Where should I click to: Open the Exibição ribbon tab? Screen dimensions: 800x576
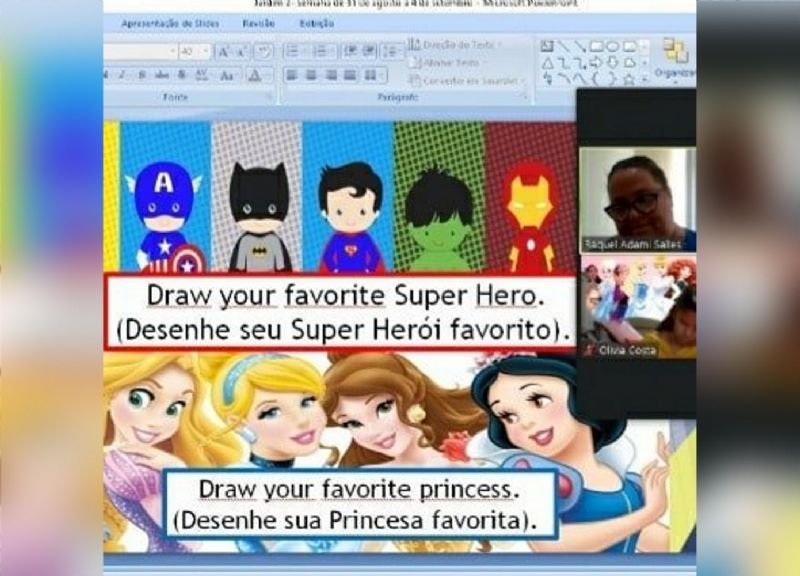[317, 23]
